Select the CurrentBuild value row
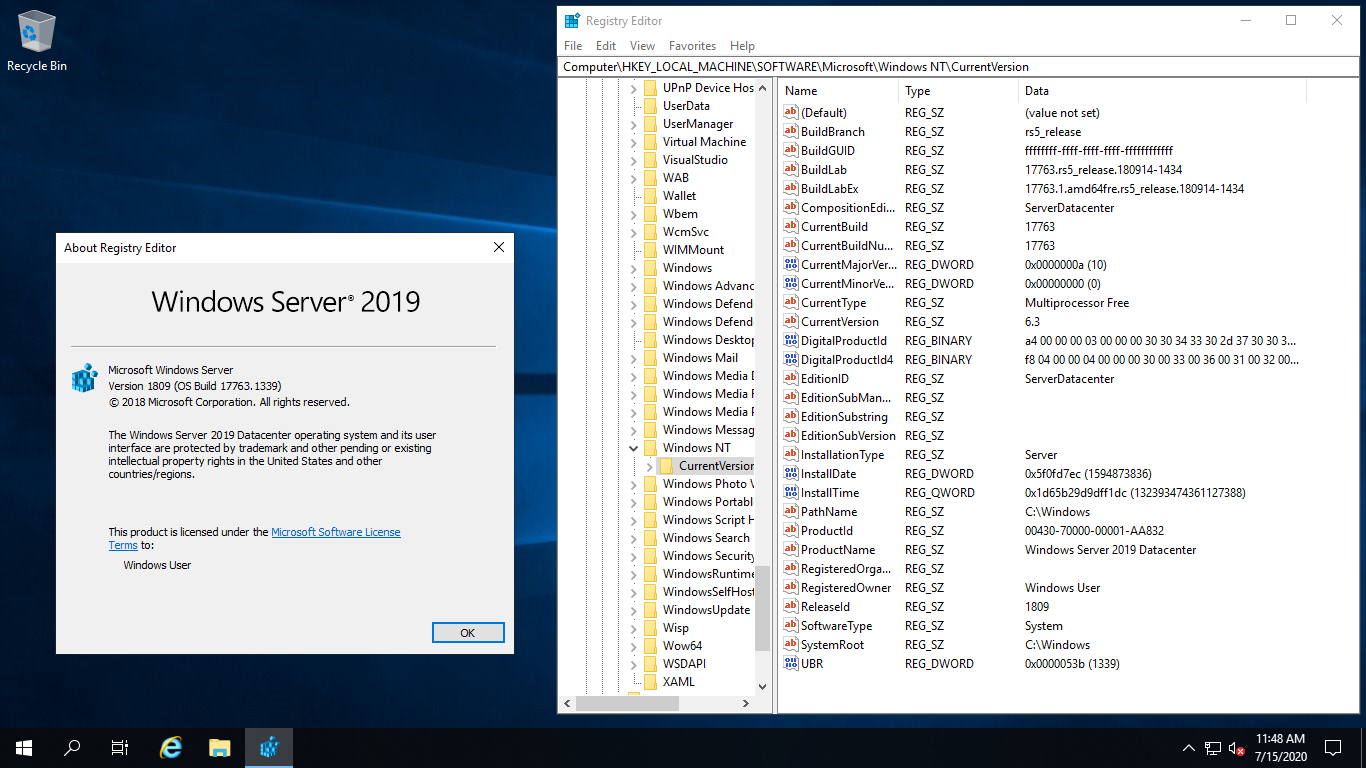Screen dimensions: 1366x768 pos(1043,227)
